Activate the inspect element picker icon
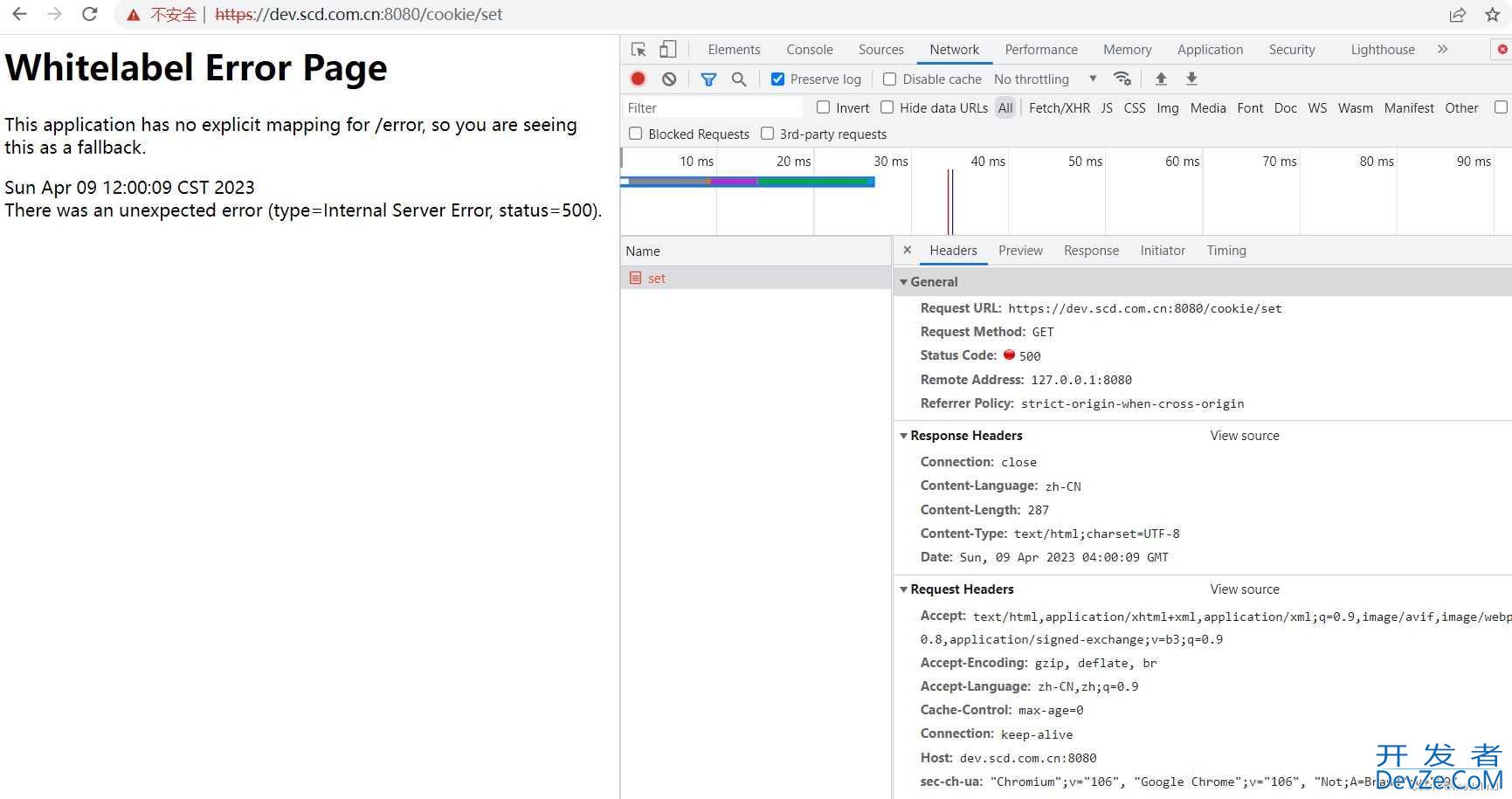The height and width of the screenshot is (799, 1512). pos(639,49)
